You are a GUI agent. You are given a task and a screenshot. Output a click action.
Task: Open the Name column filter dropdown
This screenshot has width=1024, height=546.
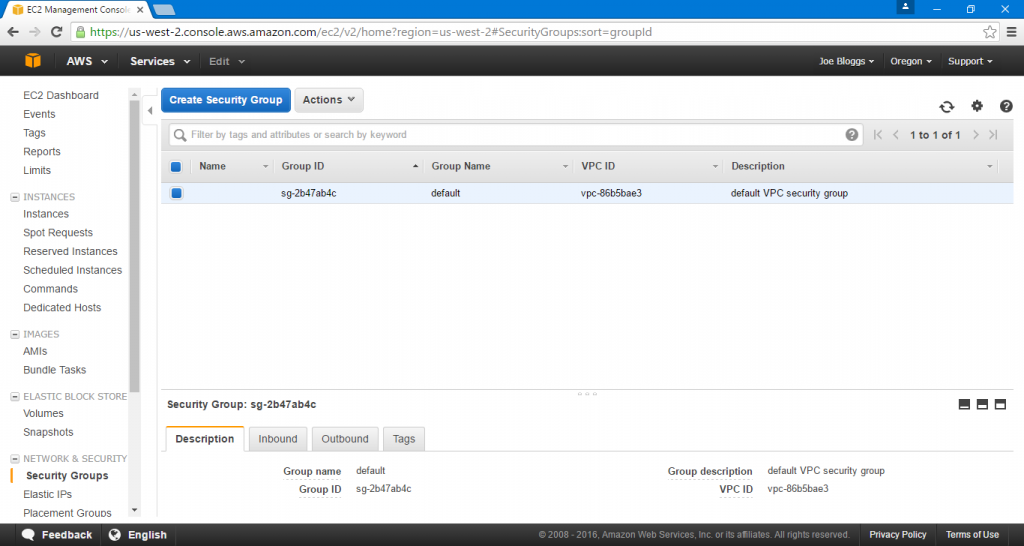point(265,167)
